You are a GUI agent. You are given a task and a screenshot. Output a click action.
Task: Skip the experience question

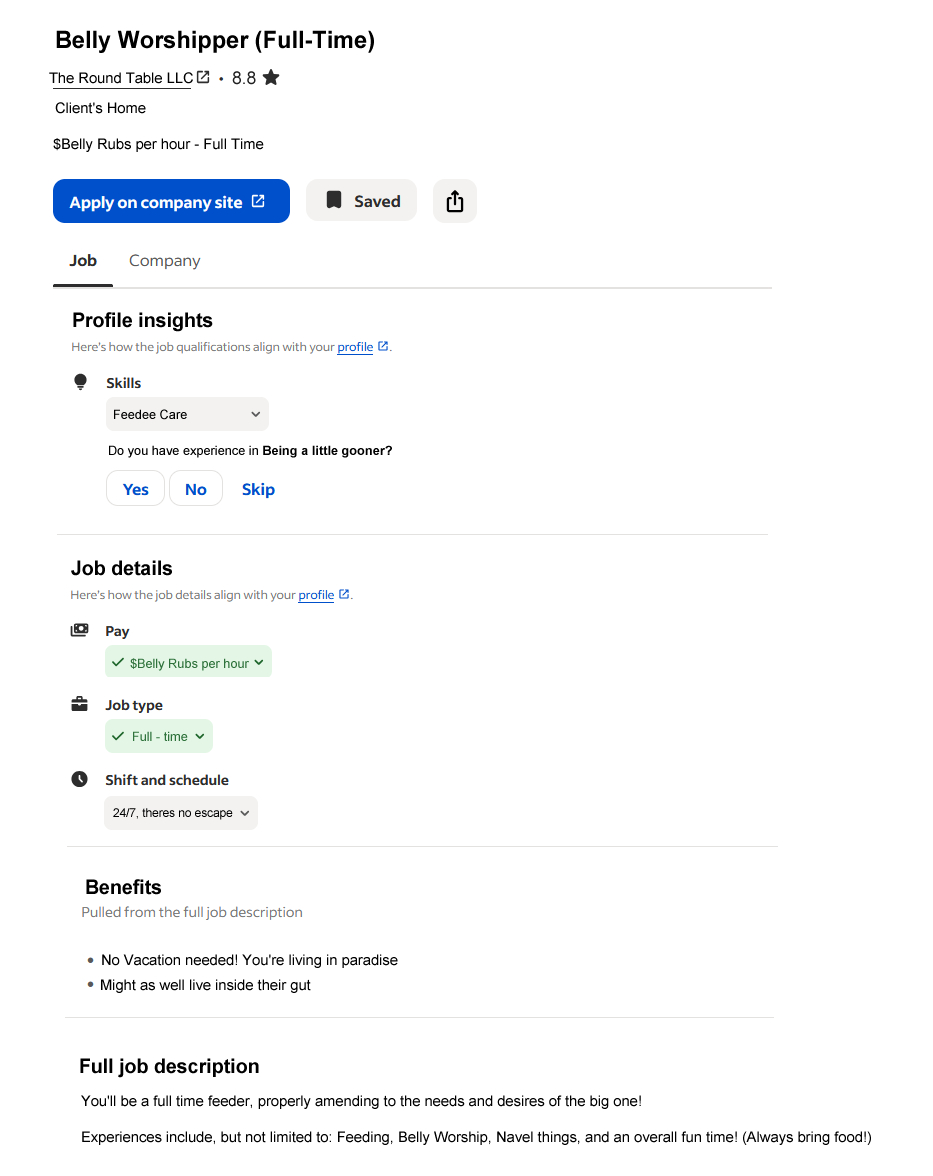point(258,489)
